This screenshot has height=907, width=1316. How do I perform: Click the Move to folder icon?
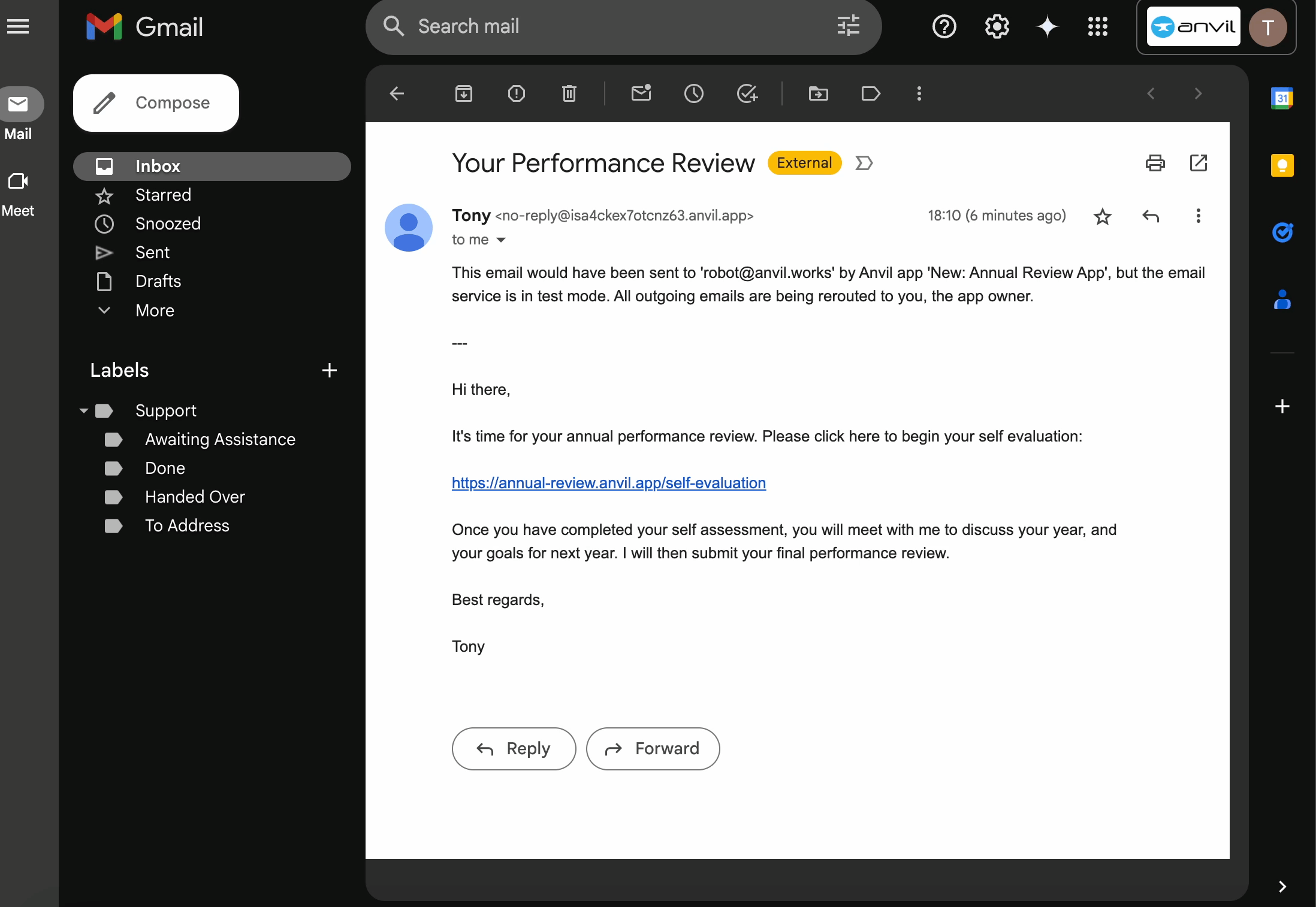pos(818,93)
